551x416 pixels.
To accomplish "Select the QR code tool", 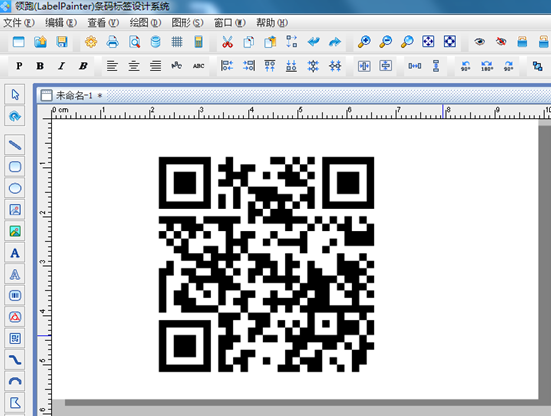I will [x=15, y=338].
